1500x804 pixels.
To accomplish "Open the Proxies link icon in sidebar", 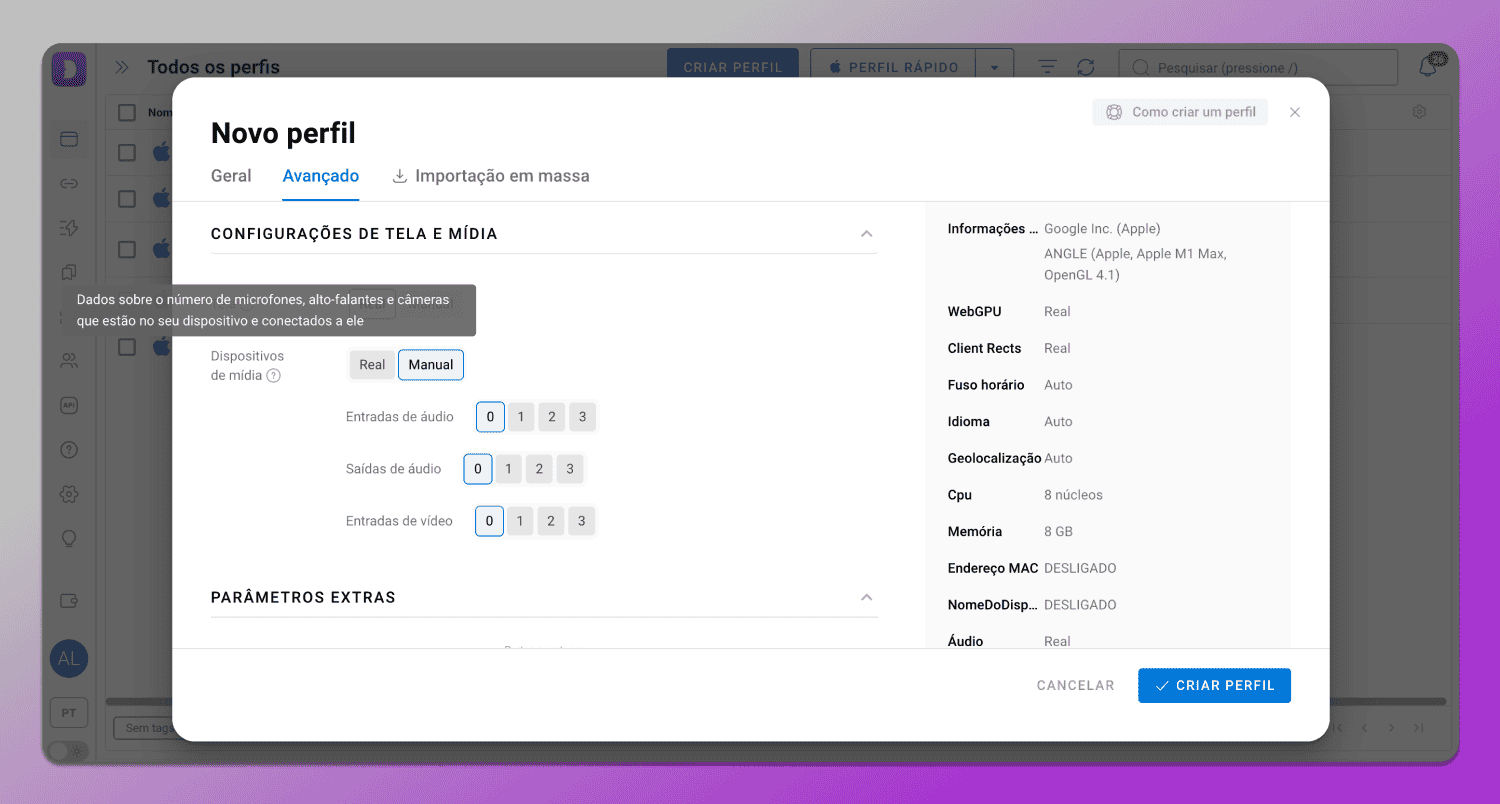I will pos(69,184).
